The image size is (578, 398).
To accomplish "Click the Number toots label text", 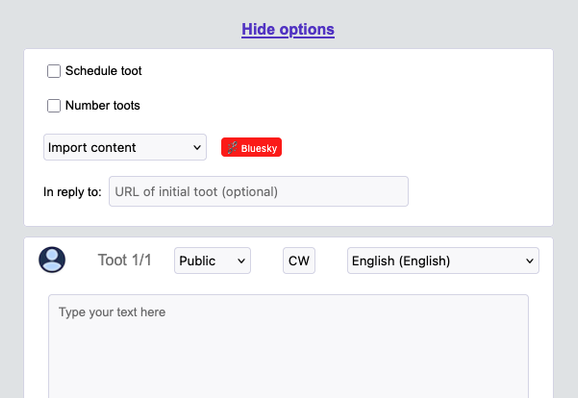I will pyautogui.click(x=102, y=105).
